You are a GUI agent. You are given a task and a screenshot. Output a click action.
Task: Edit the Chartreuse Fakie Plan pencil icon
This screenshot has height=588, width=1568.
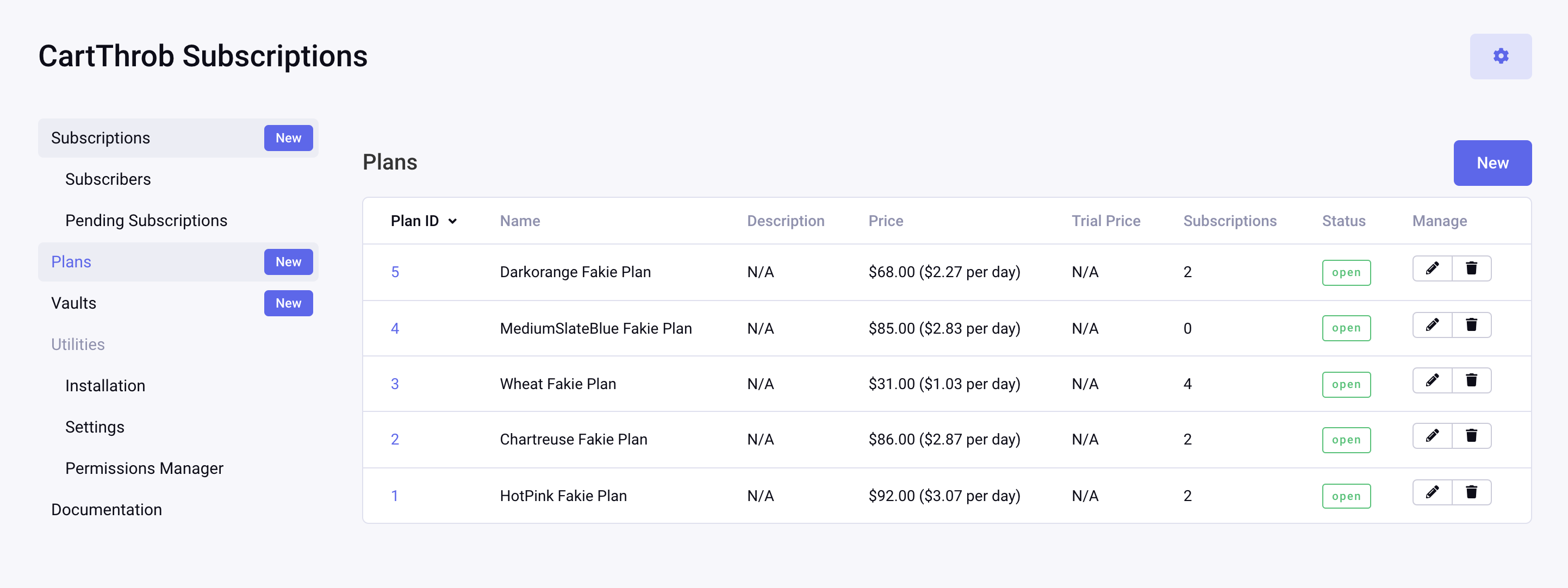tap(1432, 436)
